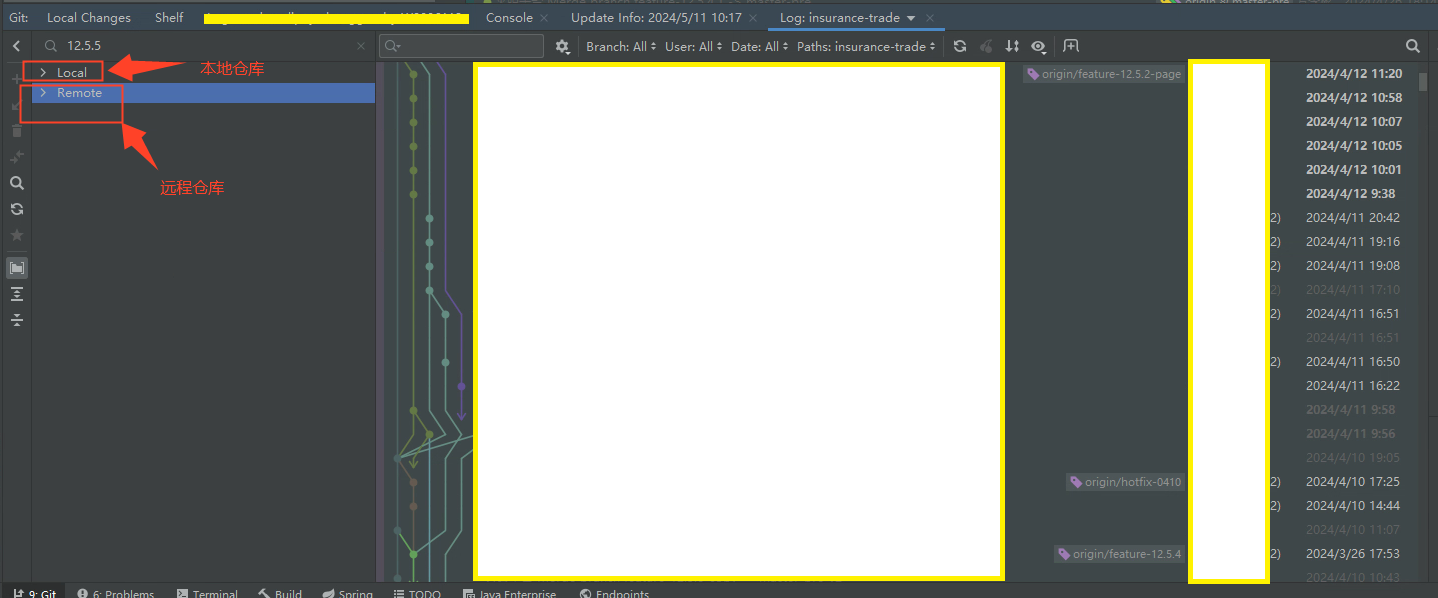
Task: Click the Update Selected arrow icon in sidebar
Action: [16, 105]
